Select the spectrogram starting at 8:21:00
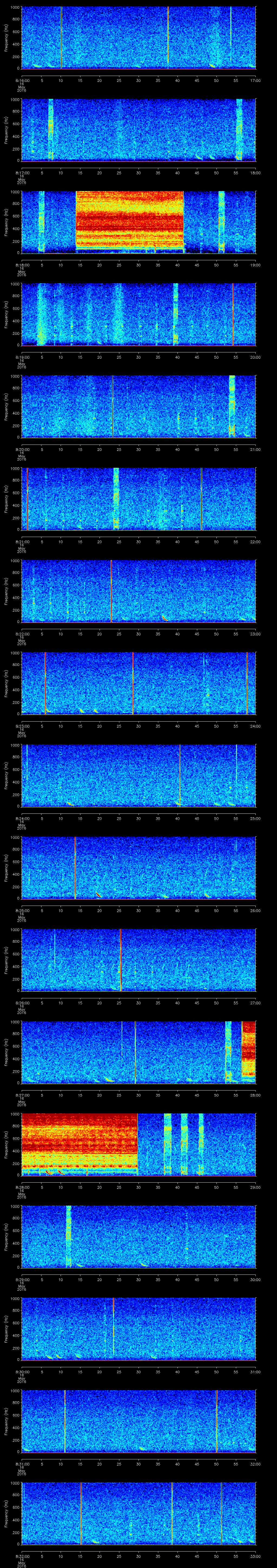 pyautogui.click(x=138, y=499)
